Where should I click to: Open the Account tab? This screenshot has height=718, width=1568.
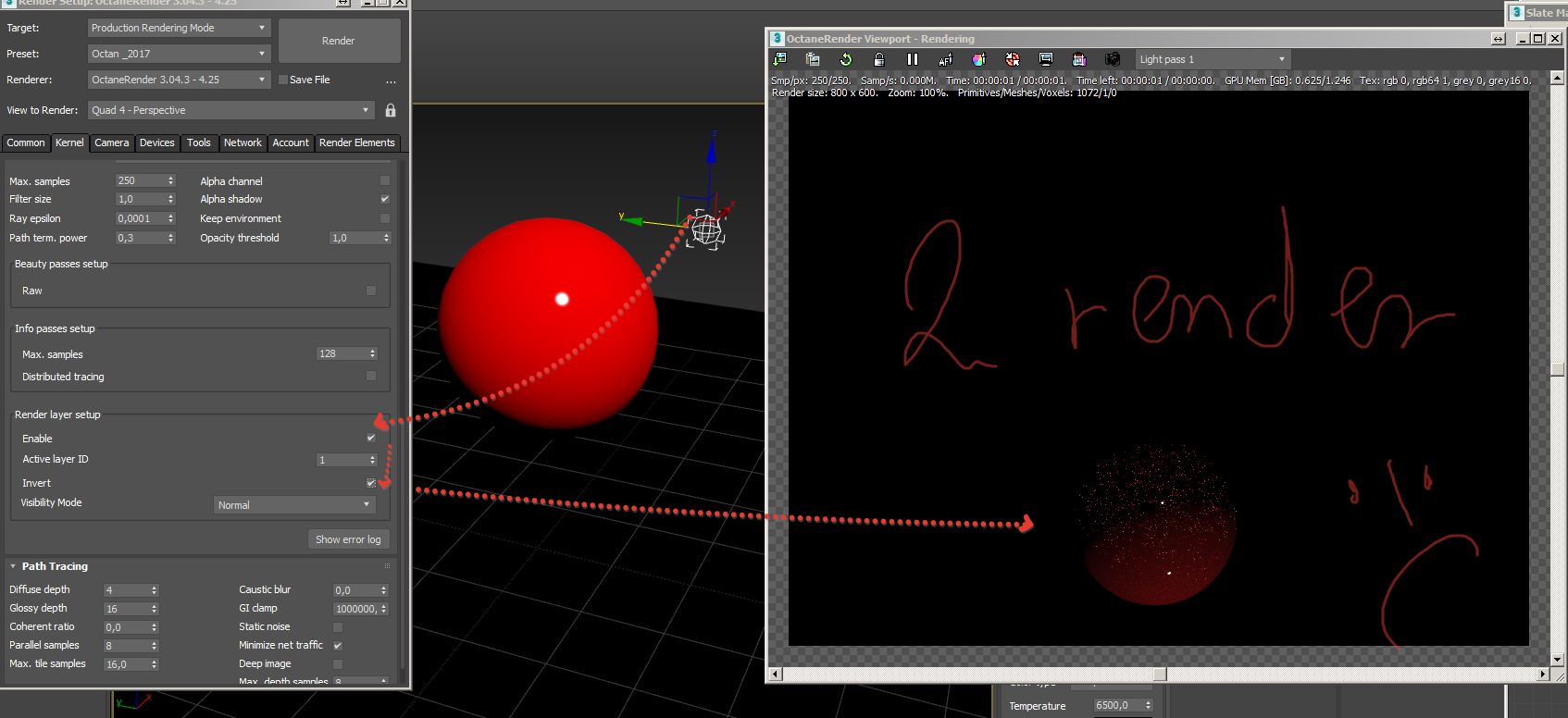pos(291,142)
